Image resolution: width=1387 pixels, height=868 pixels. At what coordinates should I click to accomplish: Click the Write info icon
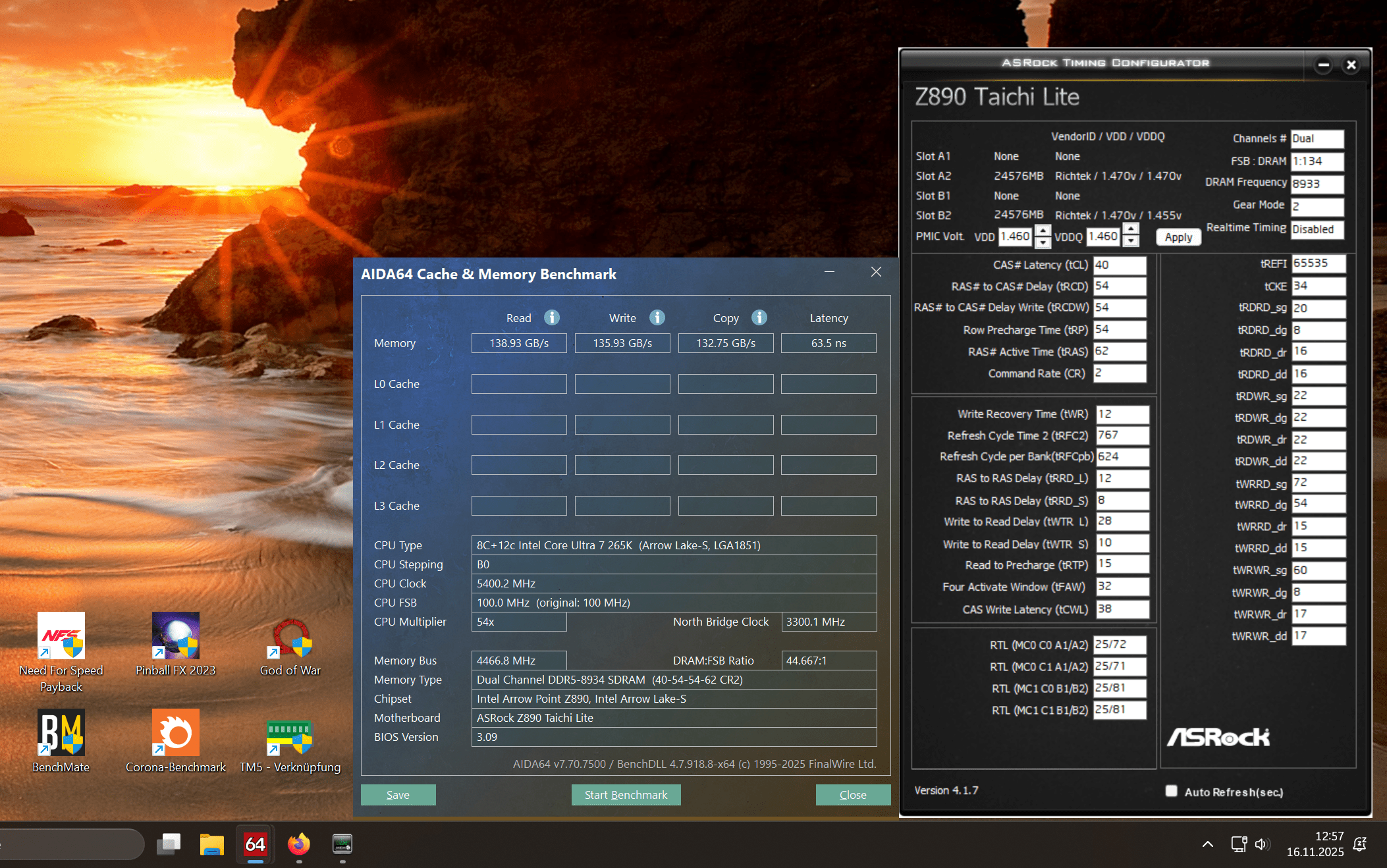coord(657,318)
